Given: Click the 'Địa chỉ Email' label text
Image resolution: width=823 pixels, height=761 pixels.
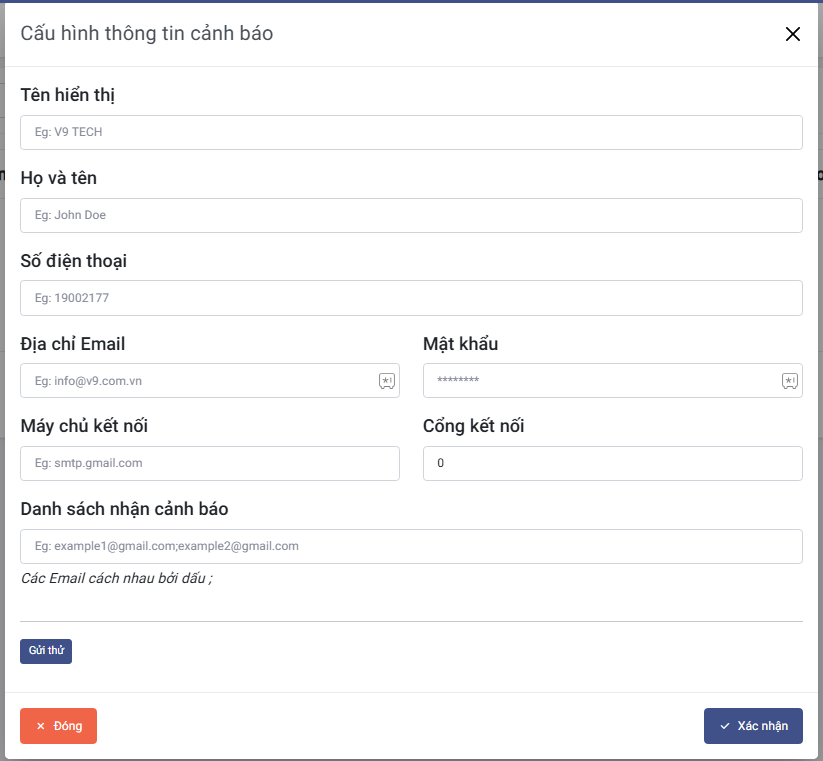Looking at the screenshot, I should pyautogui.click(x=73, y=344).
